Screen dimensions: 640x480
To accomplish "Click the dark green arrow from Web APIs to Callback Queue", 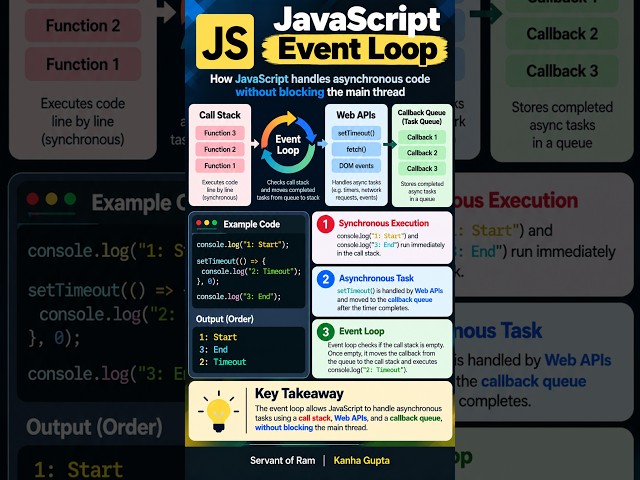I will pos(390,144).
